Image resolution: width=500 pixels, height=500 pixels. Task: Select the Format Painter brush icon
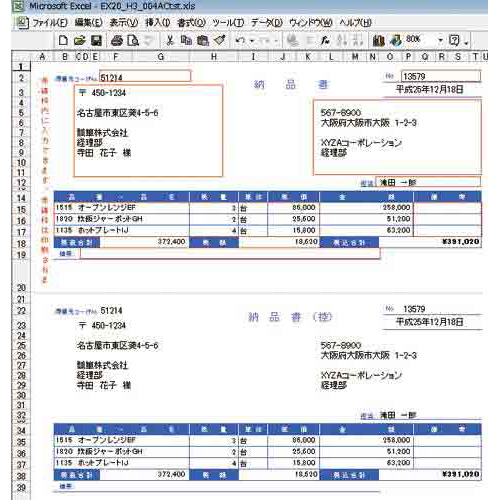[219, 40]
